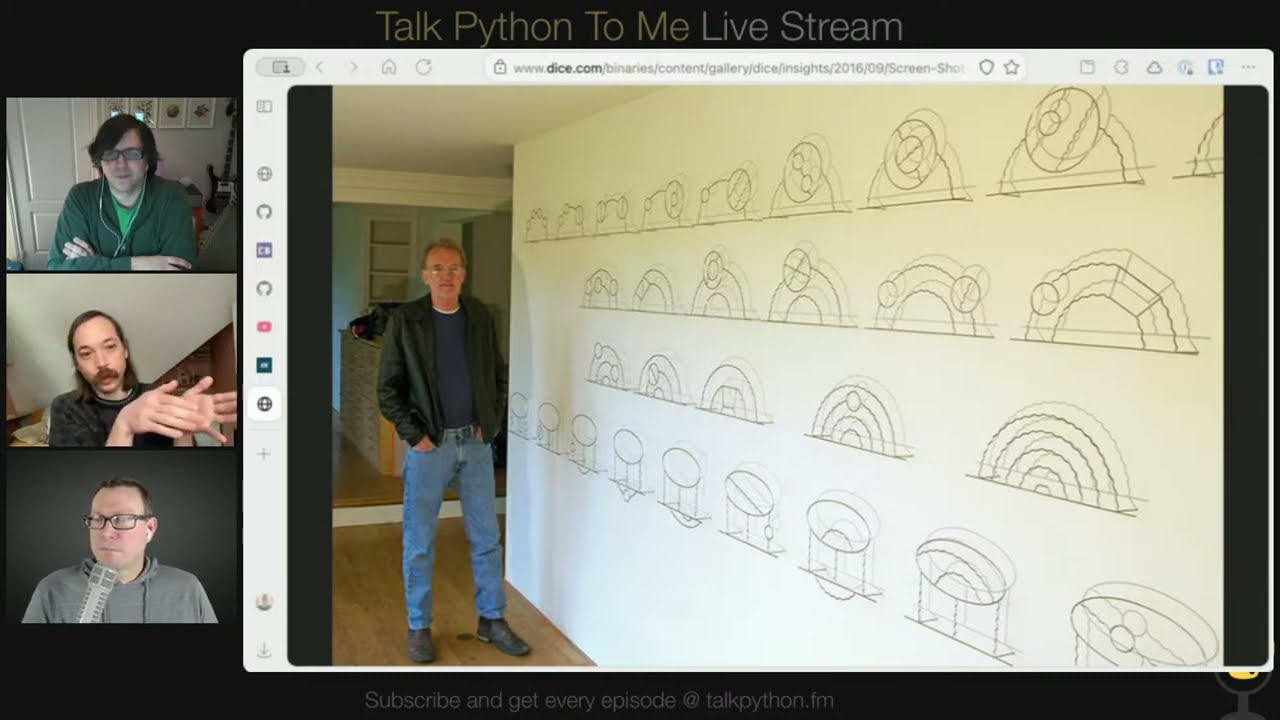Open the first globe tab in the sidebar
Viewport: 1280px width, 720px height.
point(264,173)
